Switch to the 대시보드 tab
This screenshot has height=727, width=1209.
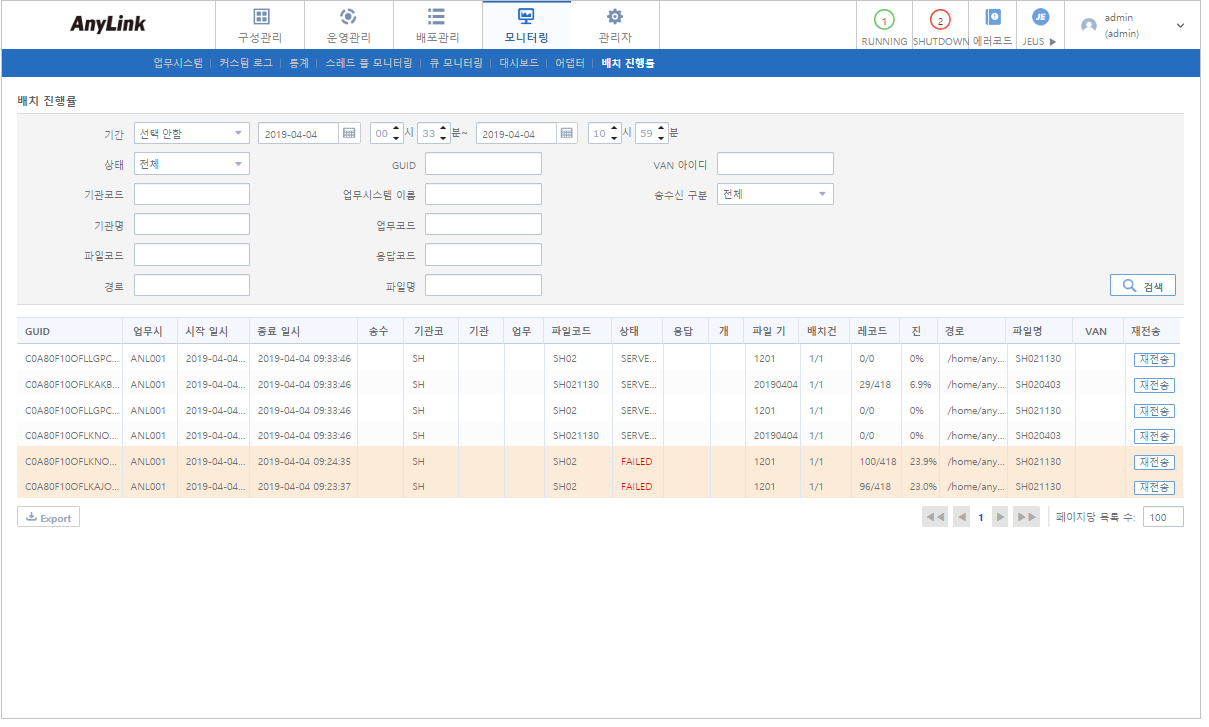[516, 62]
